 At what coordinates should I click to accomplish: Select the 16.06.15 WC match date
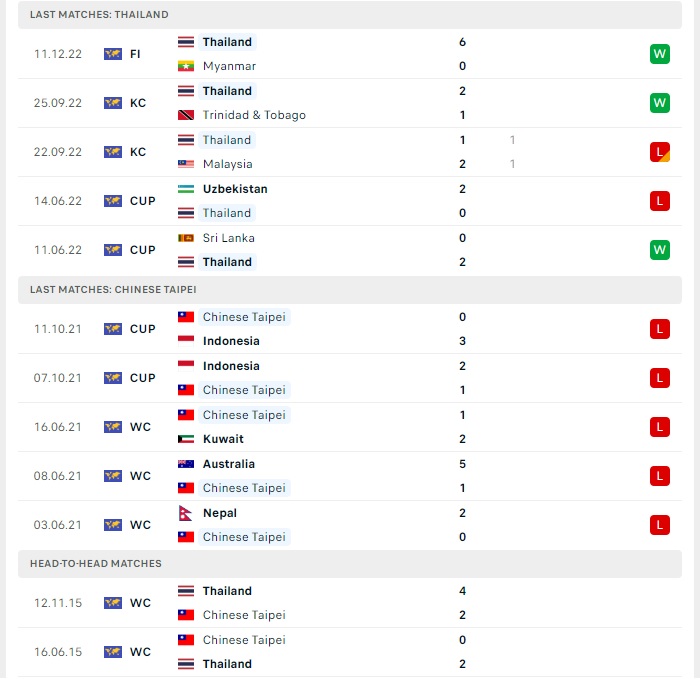pyautogui.click(x=58, y=652)
